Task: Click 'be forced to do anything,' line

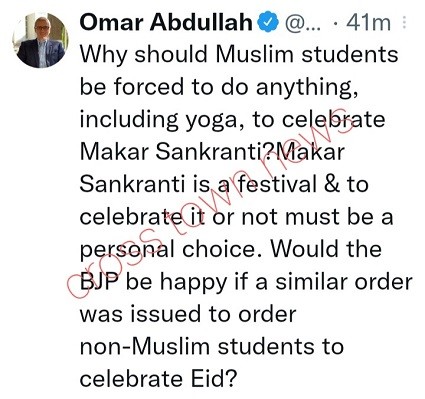Action: [x=219, y=86]
